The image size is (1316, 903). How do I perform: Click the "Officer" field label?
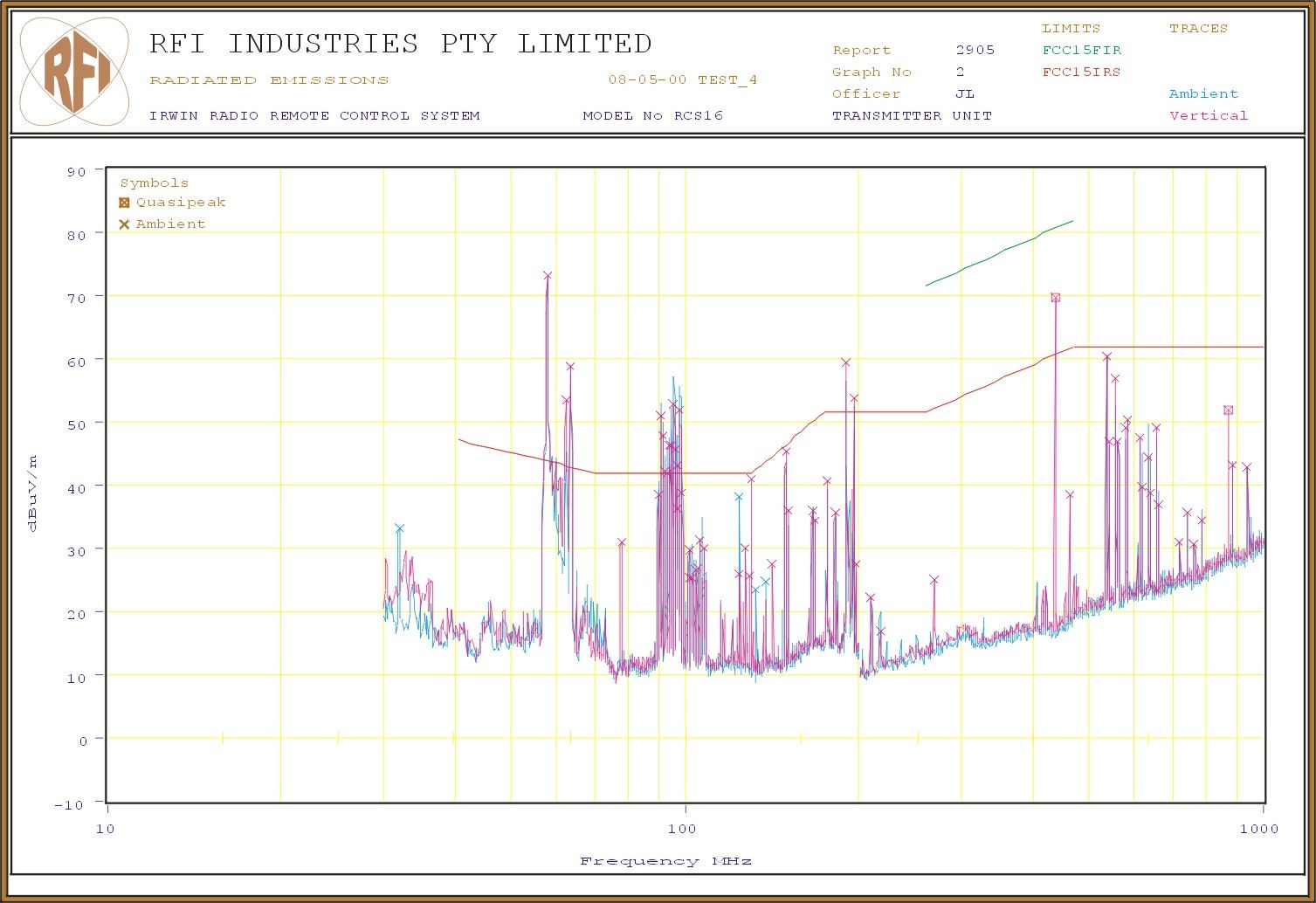click(x=865, y=93)
